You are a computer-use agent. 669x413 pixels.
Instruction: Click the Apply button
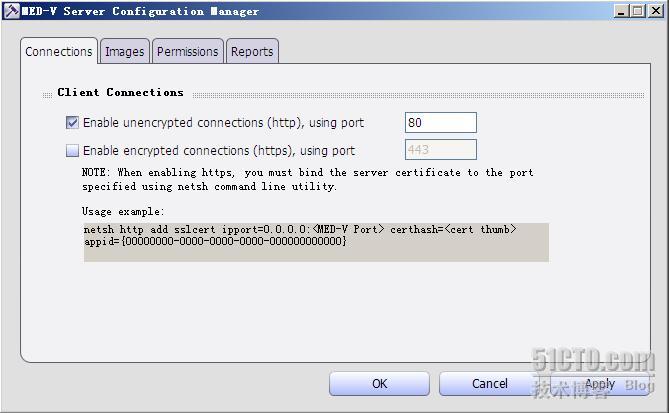point(600,384)
